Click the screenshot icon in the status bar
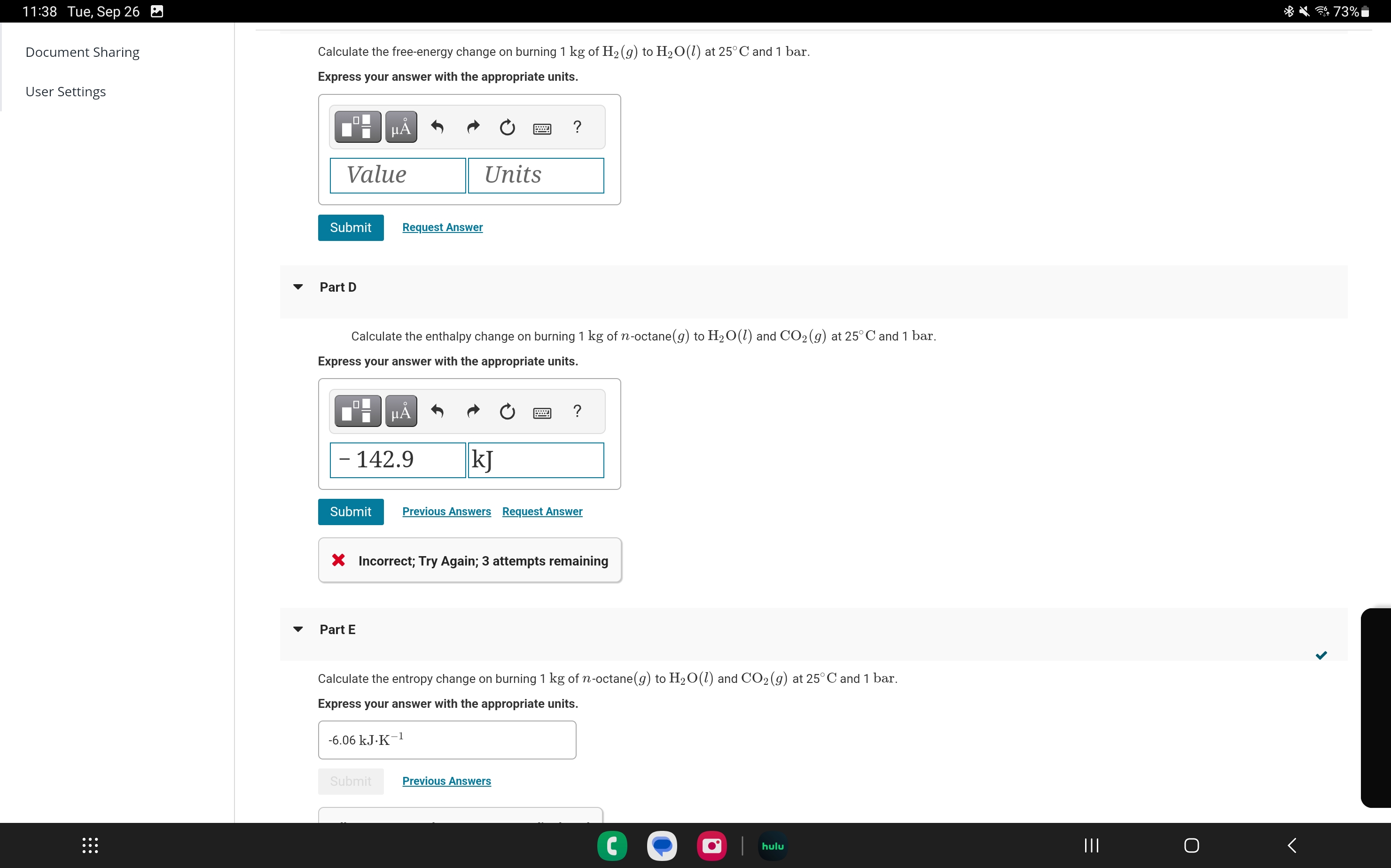 [156, 11]
